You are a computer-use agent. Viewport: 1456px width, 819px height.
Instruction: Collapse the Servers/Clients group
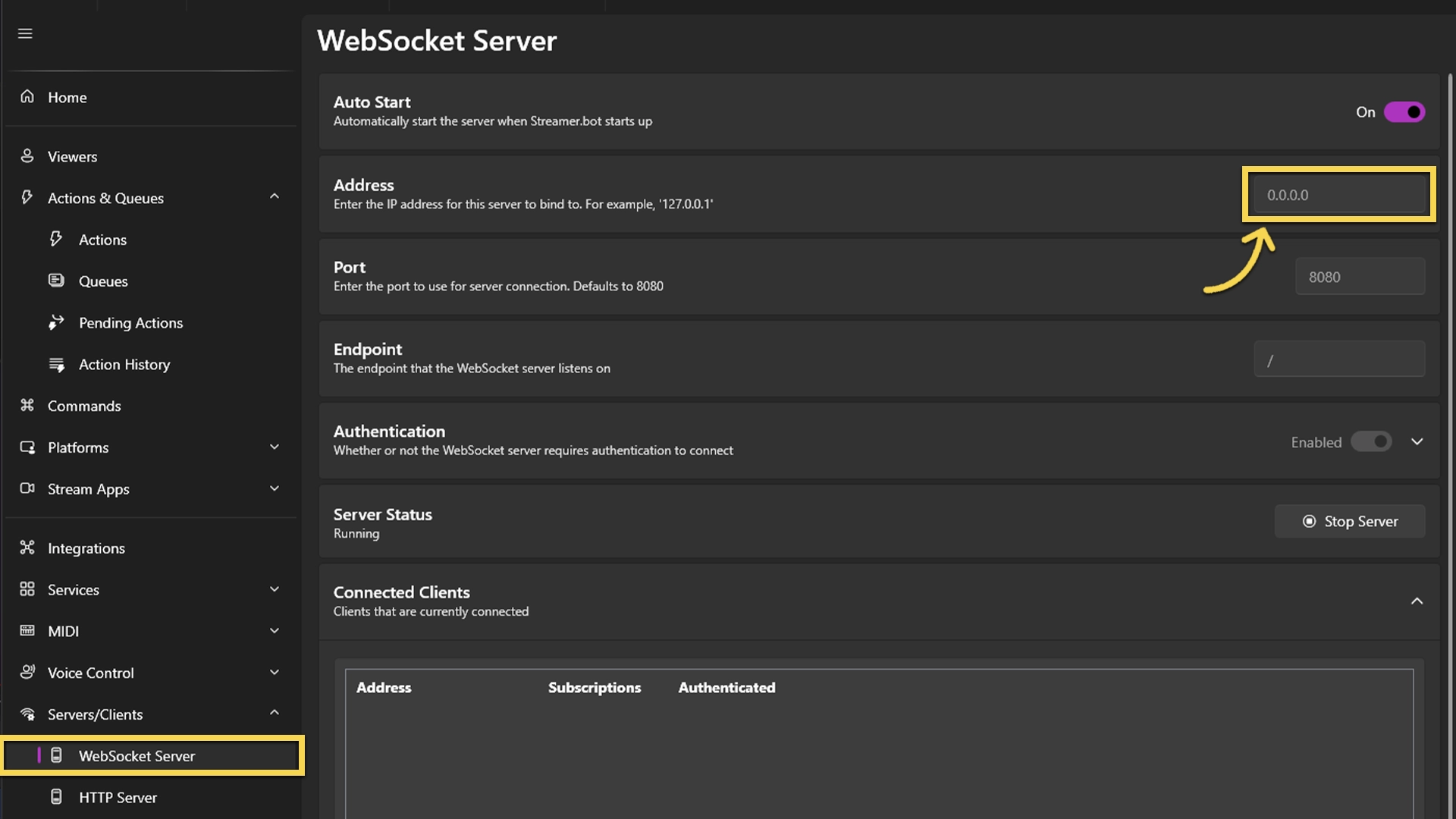(x=275, y=712)
